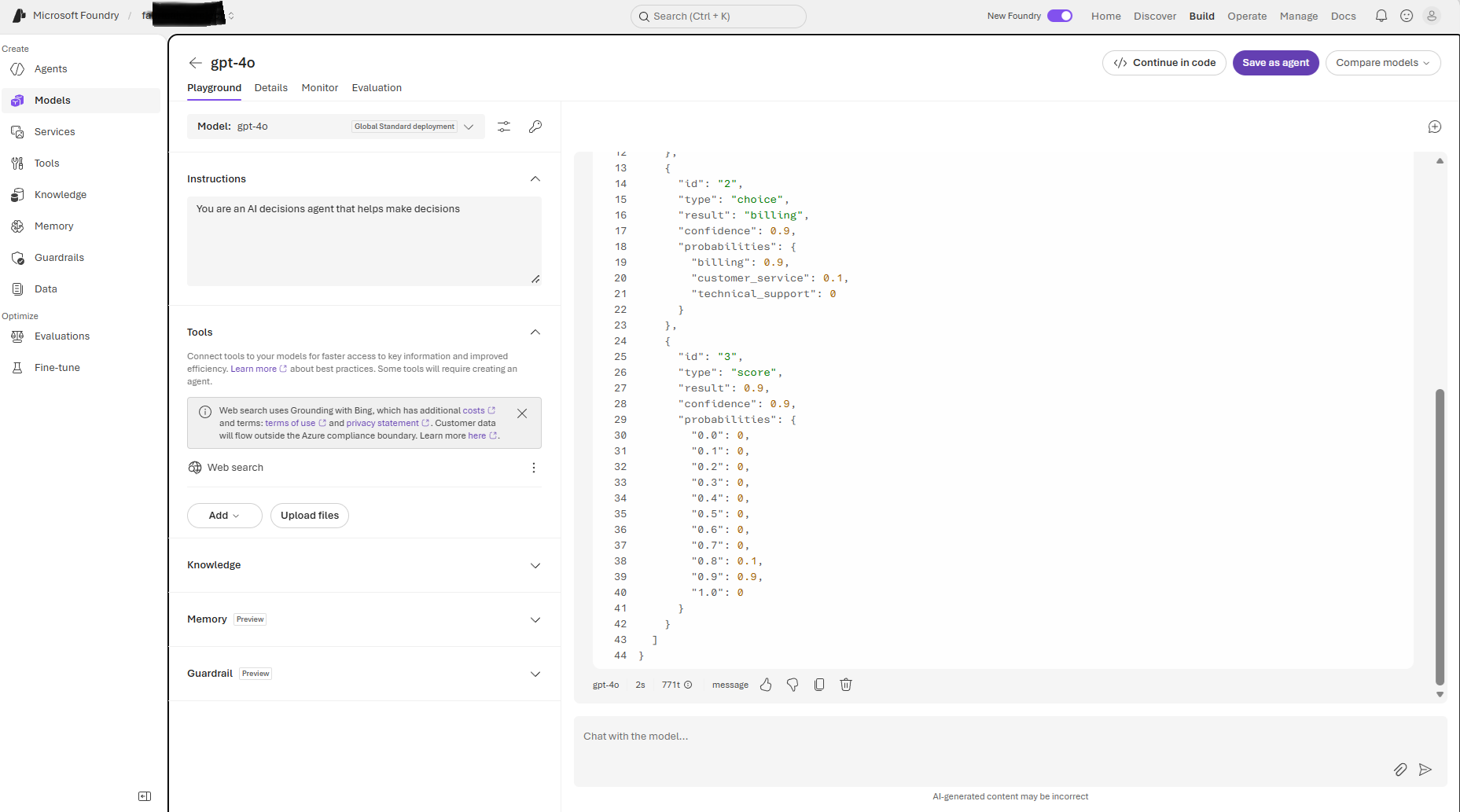Screen dimensions: 1460x812
Task: Go back using the arrow beside gpt-4o
Action: click(196, 63)
